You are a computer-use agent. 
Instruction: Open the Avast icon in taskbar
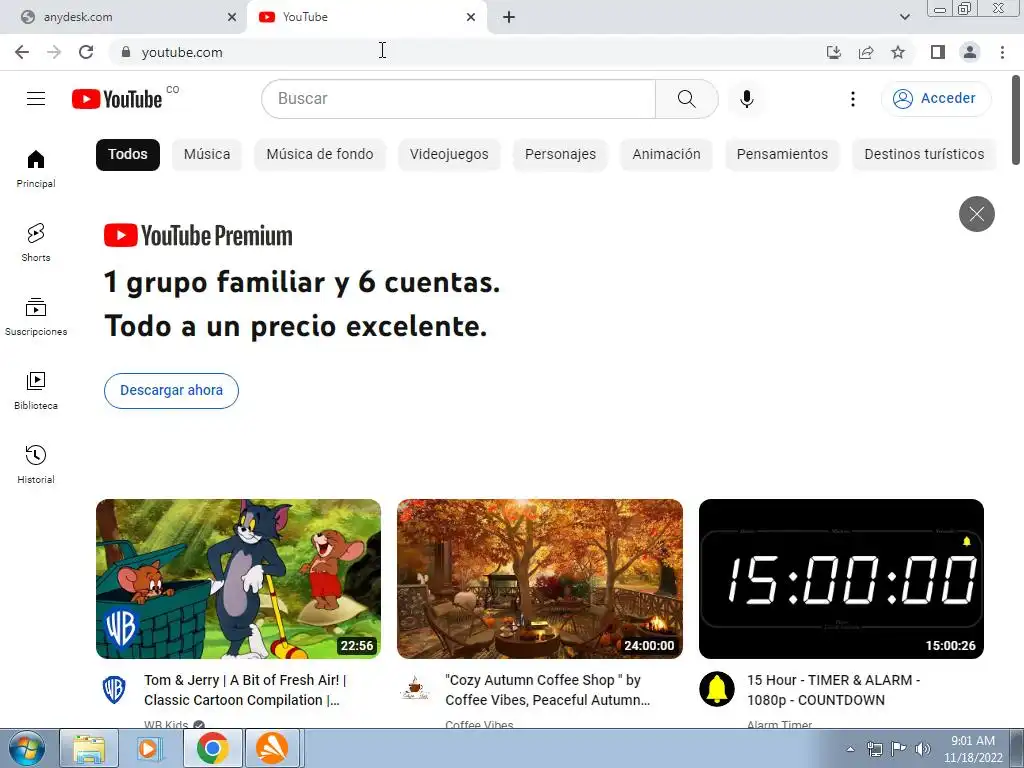point(272,748)
